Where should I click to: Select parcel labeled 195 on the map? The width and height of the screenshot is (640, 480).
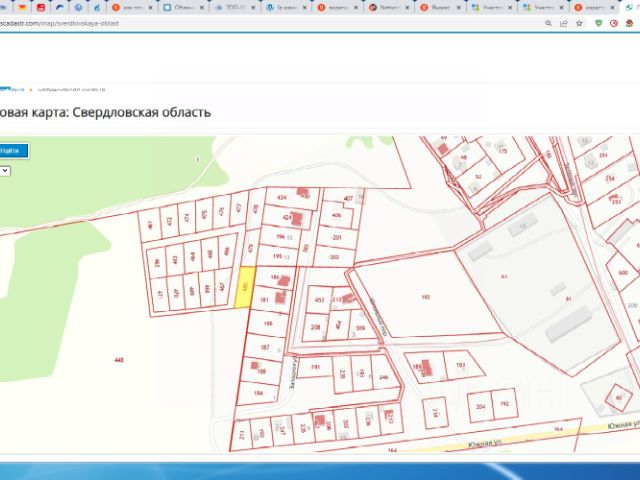click(x=278, y=256)
